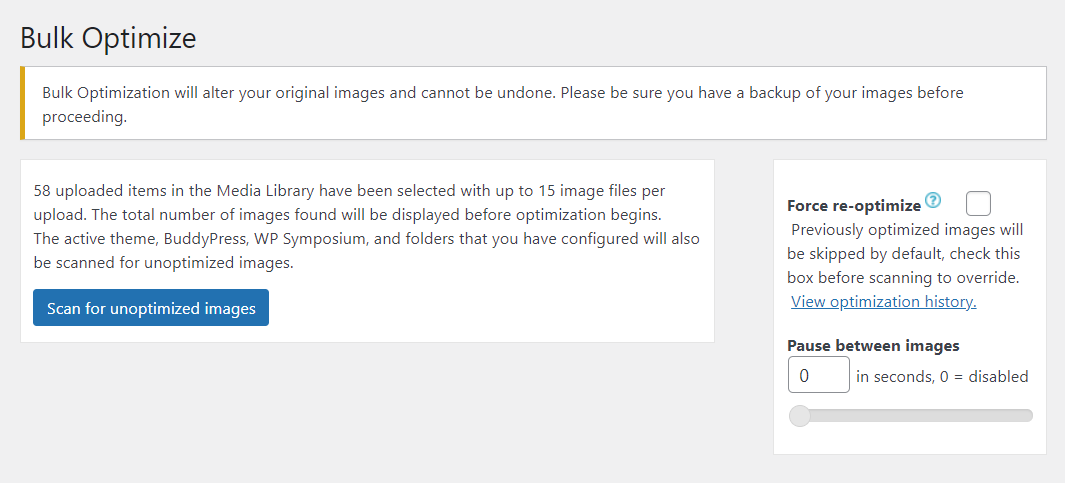
Task: Click the "in seconds, 0 = disabled" hint text
Action: click(942, 377)
